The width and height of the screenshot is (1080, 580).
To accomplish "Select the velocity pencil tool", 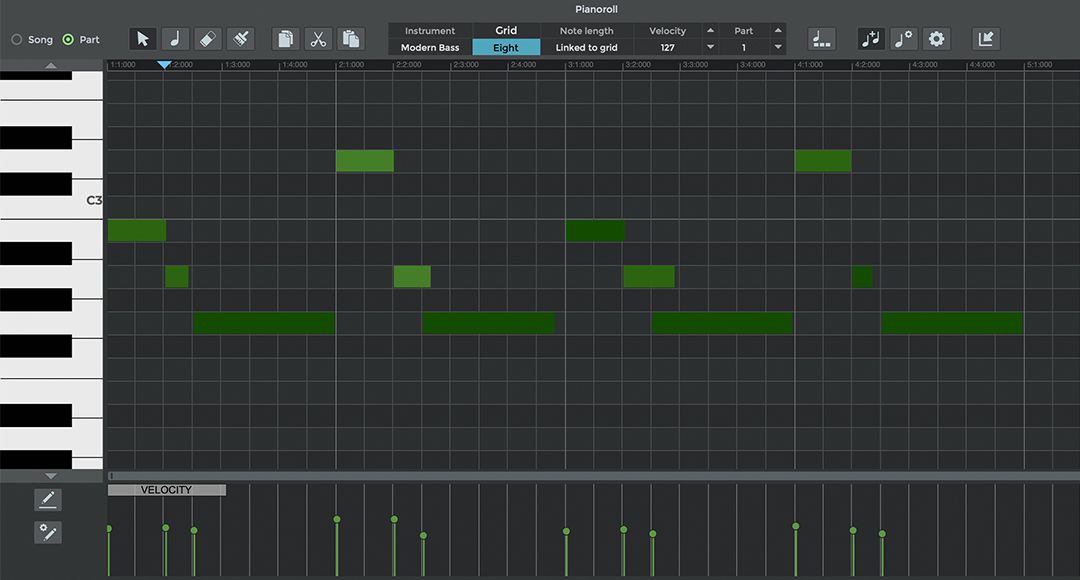I will click(x=48, y=499).
